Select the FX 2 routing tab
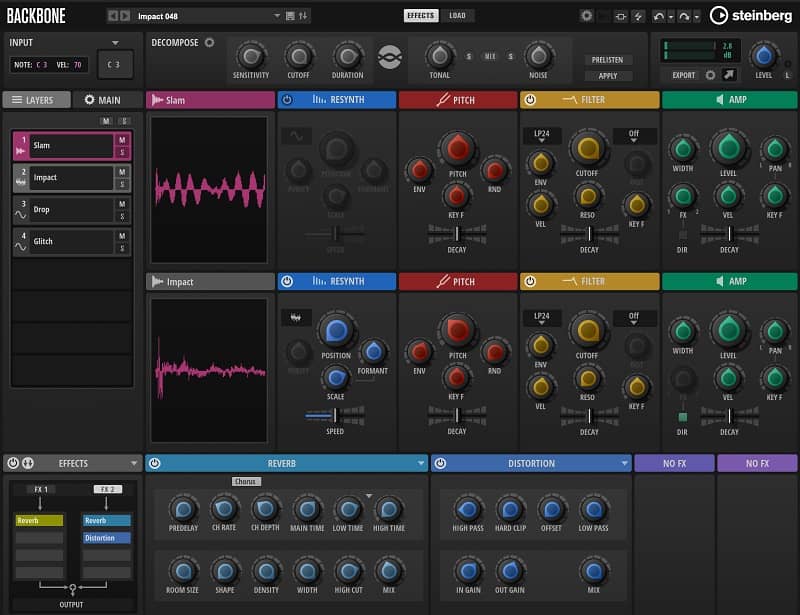Image resolution: width=800 pixels, height=615 pixels. pyautogui.click(x=108, y=489)
